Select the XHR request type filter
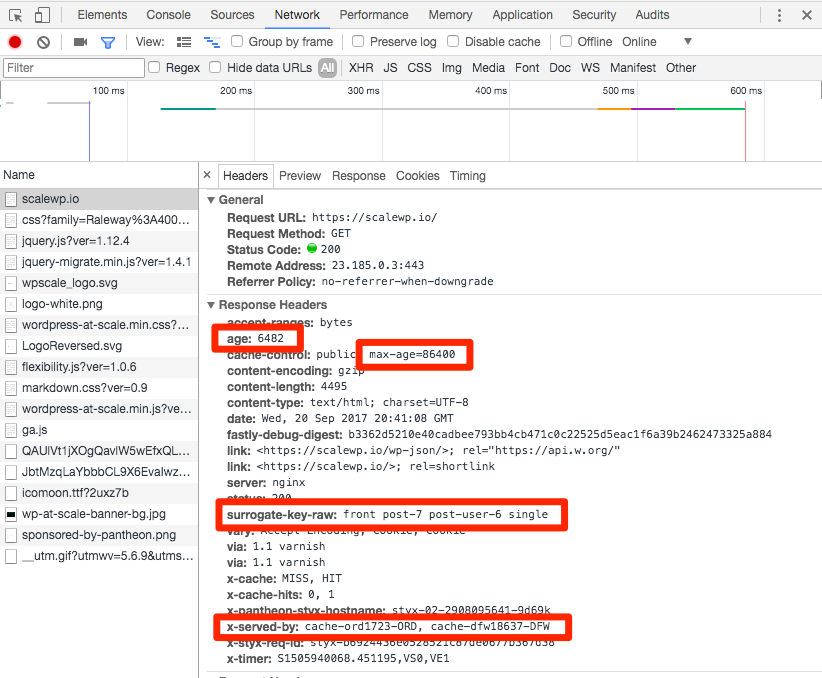The height and width of the screenshot is (678, 822). pyautogui.click(x=360, y=67)
